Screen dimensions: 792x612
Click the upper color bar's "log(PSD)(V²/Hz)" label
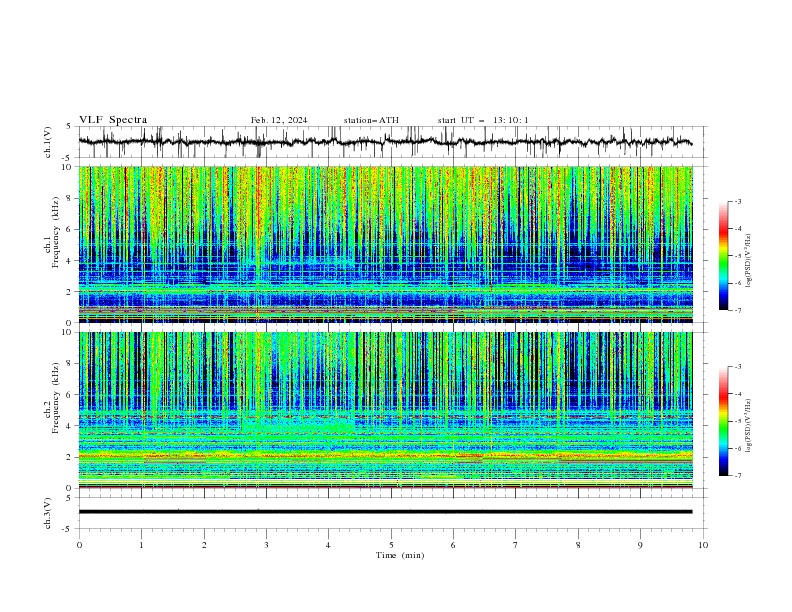pyautogui.click(x=749, y=261)
